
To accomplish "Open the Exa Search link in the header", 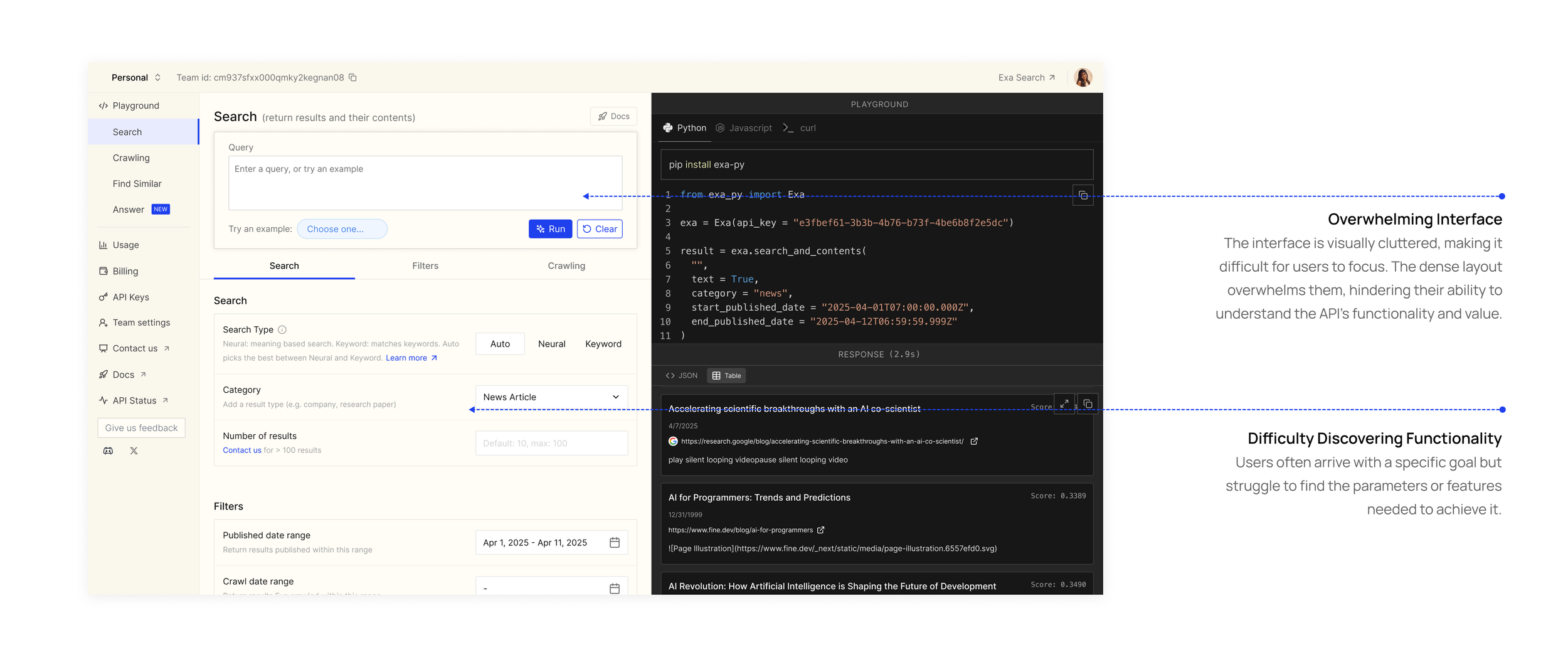I will (1027, 78).
